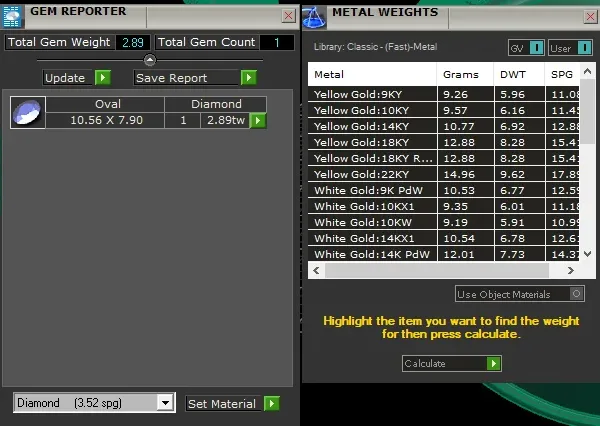Click the green arrow beside Update

coord(103,78)
